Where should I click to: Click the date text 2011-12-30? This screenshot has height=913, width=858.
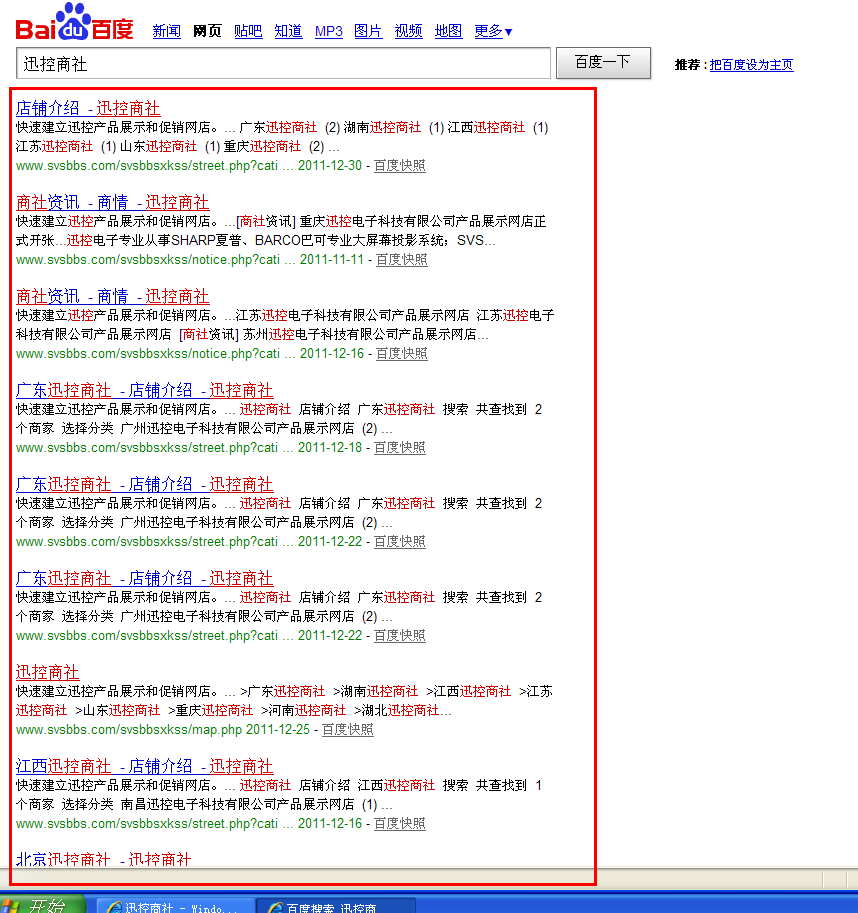[x=330, y=165]
